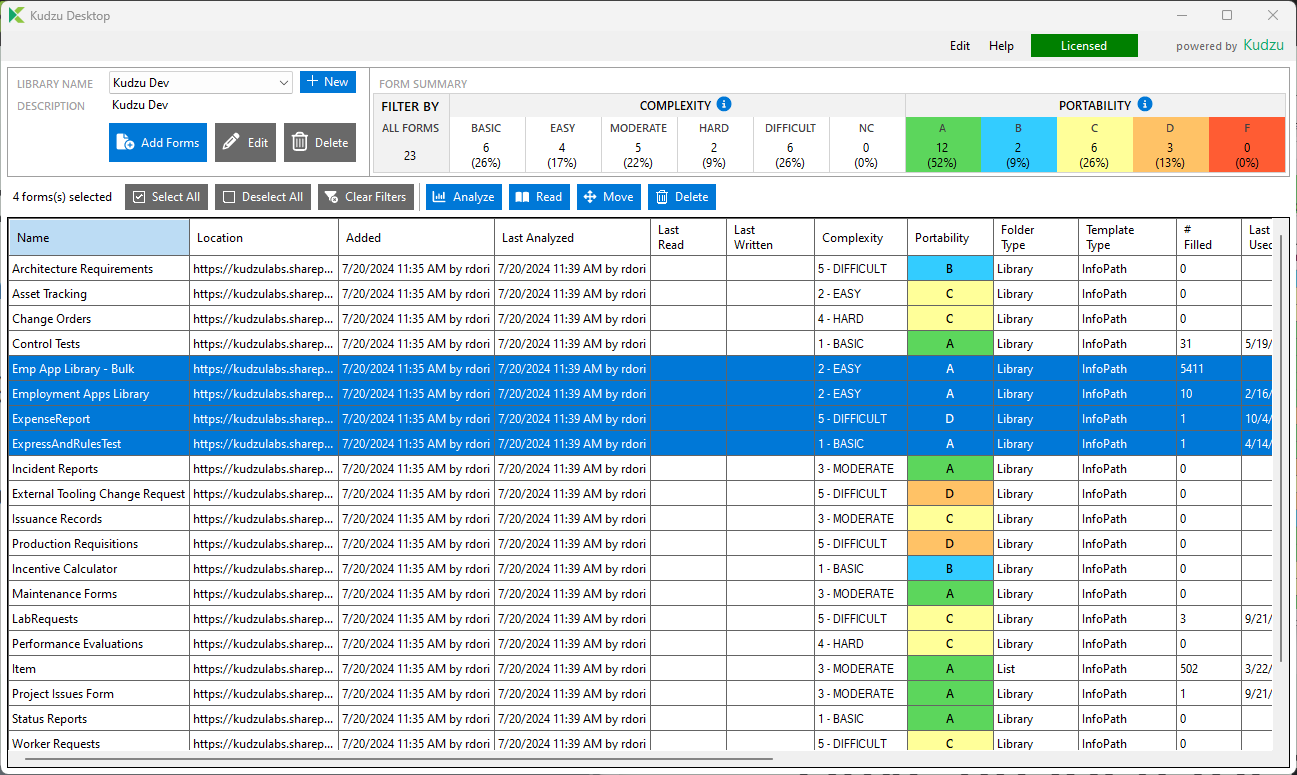Viewport: 1297px width, 775px height.
Task: Click the Move arrows icon
Action: pos(589,197)
